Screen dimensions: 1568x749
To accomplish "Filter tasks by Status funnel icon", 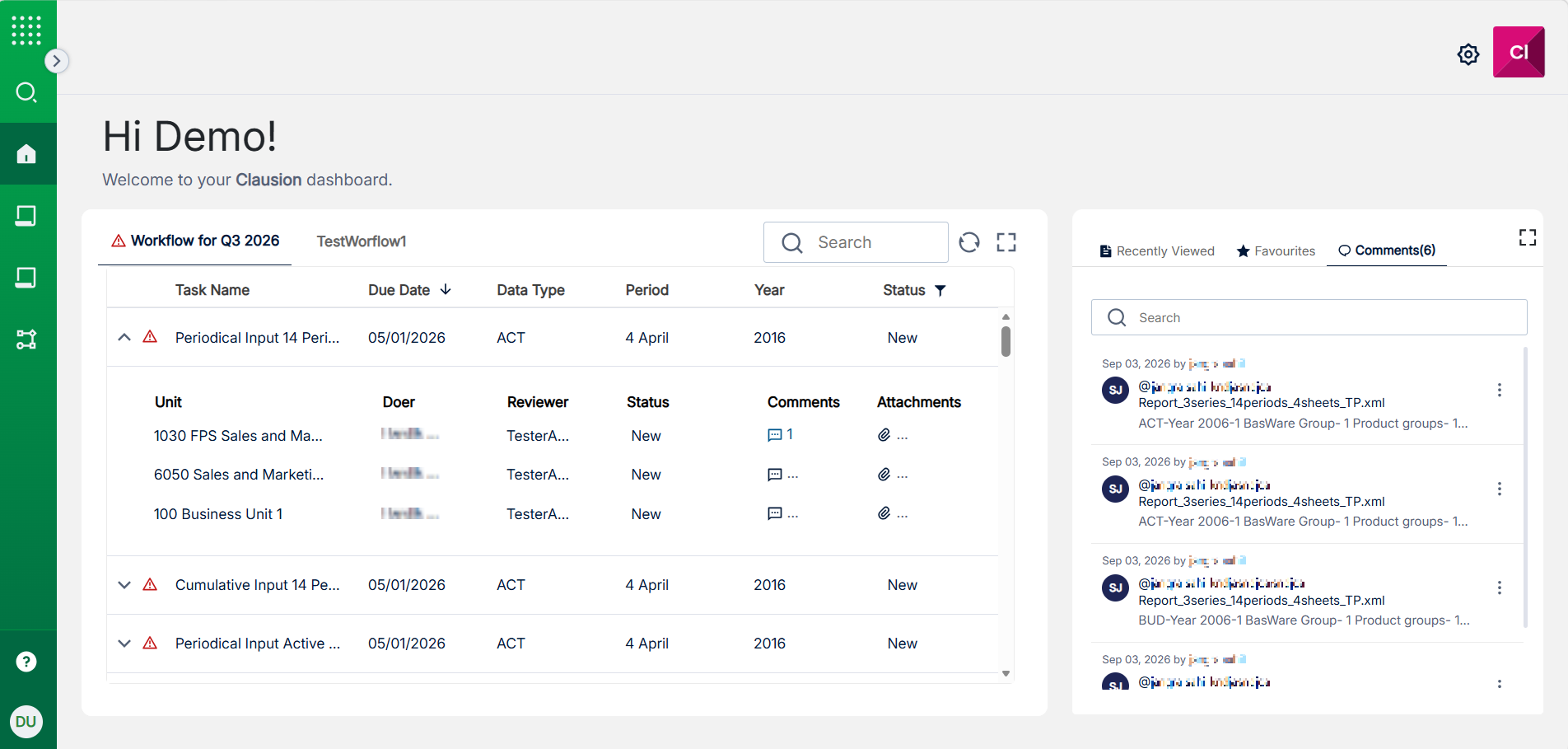I will click(940, 290).
